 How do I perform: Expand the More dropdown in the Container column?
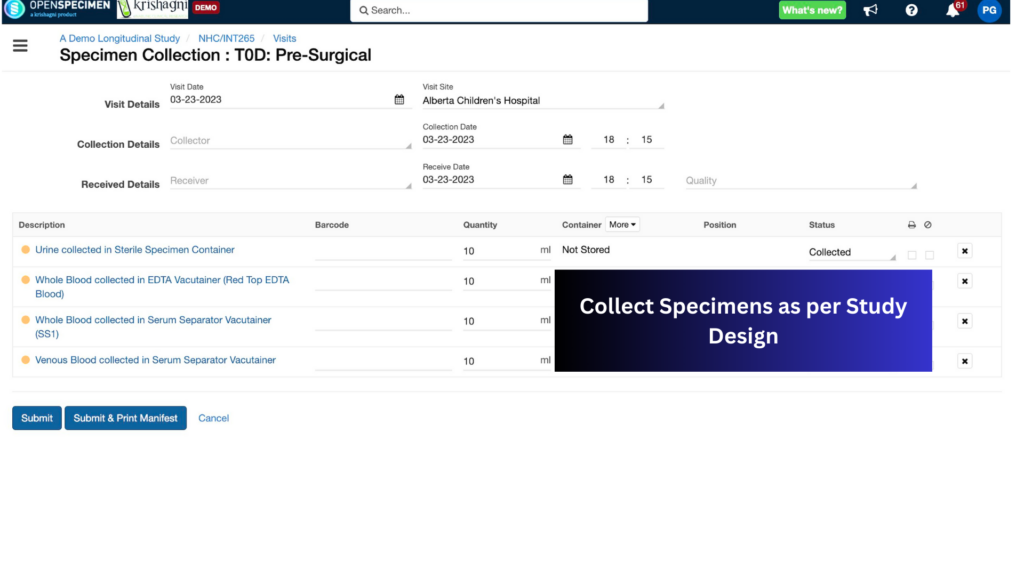[x=622, y=224]
